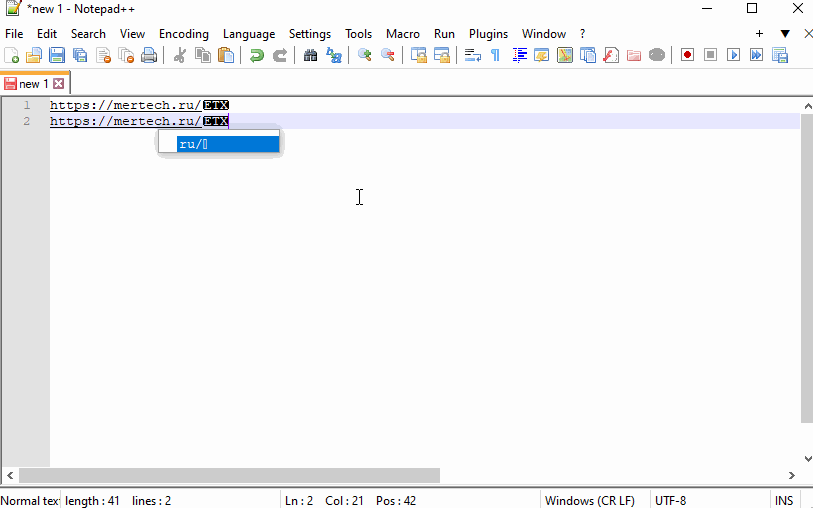
Task: Close the 'new 1' tab
Action: point(58,84)
